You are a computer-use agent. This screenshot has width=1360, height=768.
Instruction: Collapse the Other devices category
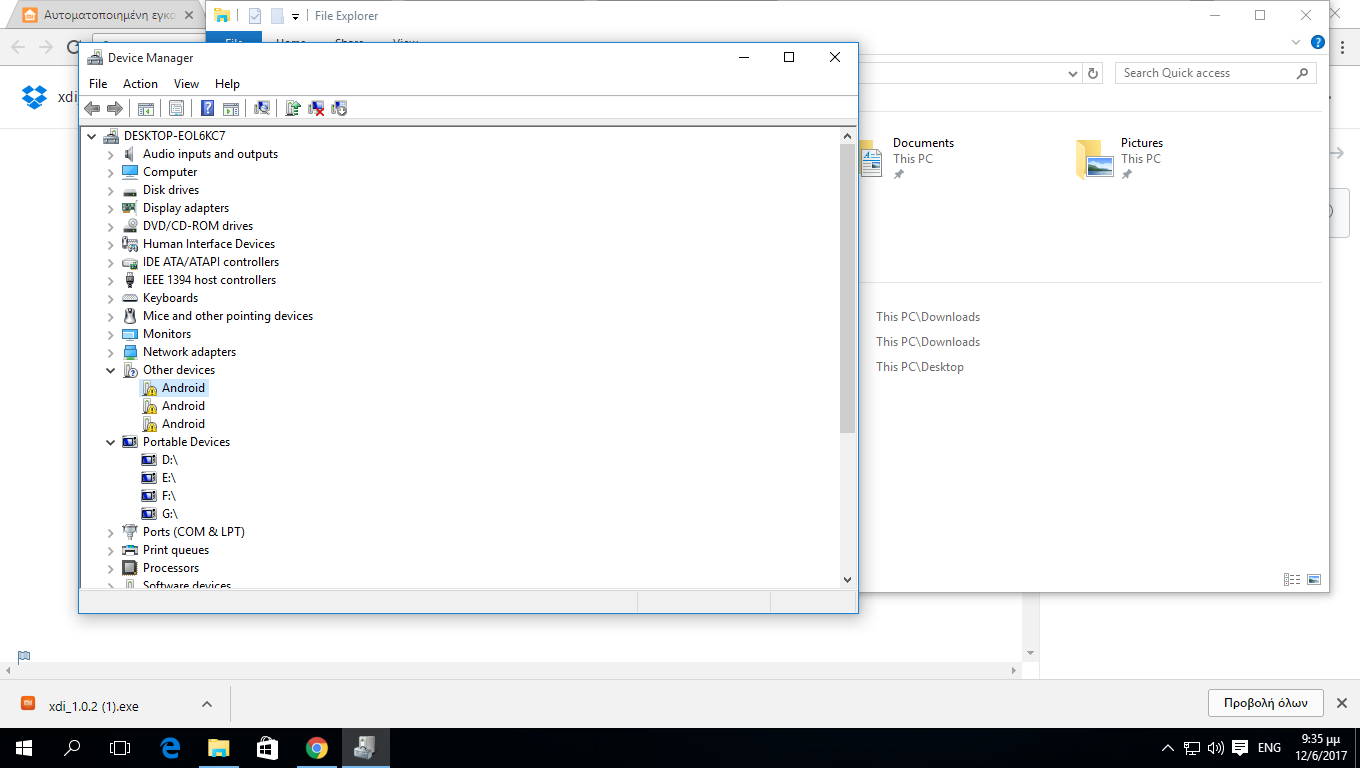(110, 370)
